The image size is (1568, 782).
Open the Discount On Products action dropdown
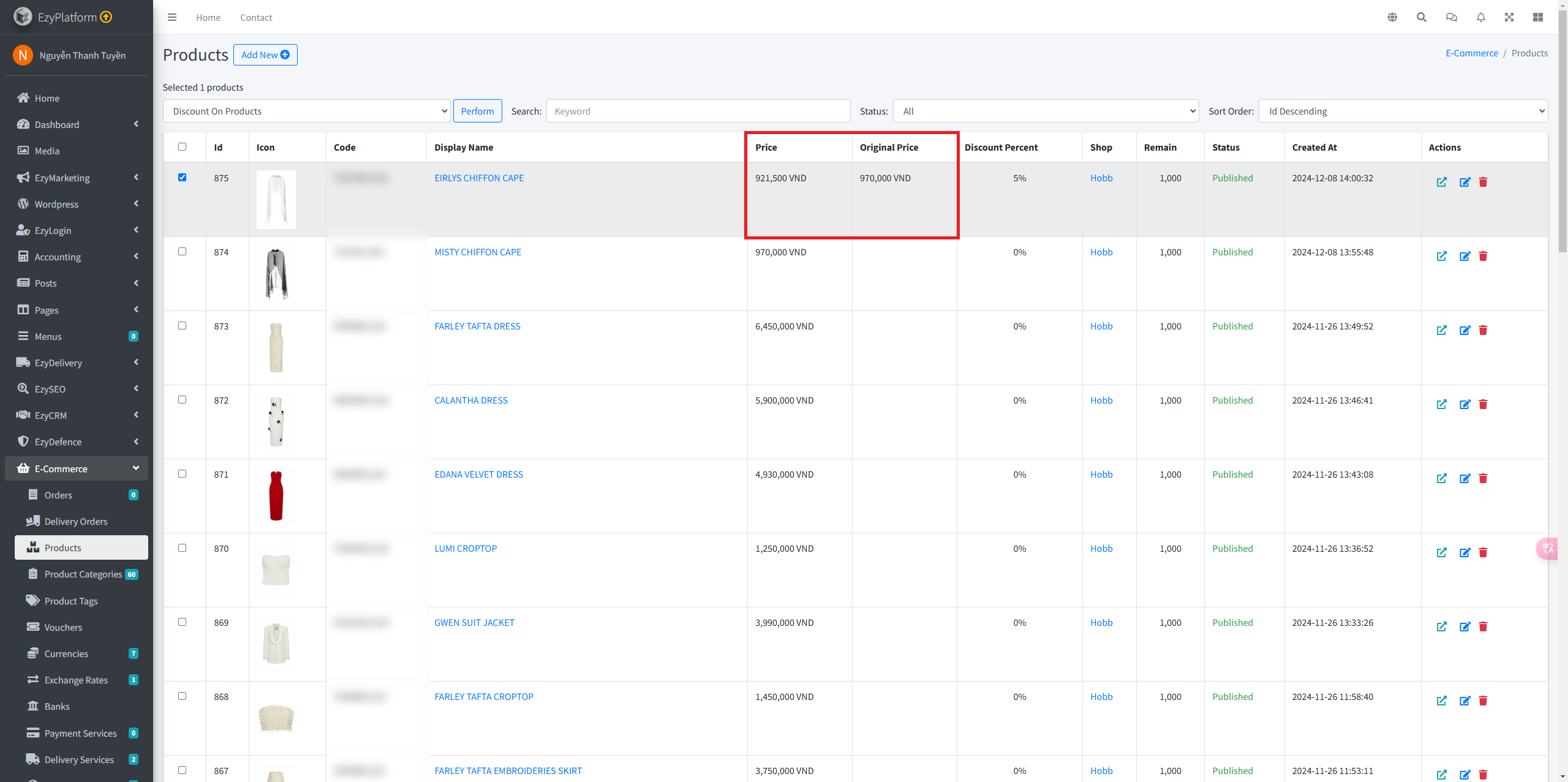[307, 111]
